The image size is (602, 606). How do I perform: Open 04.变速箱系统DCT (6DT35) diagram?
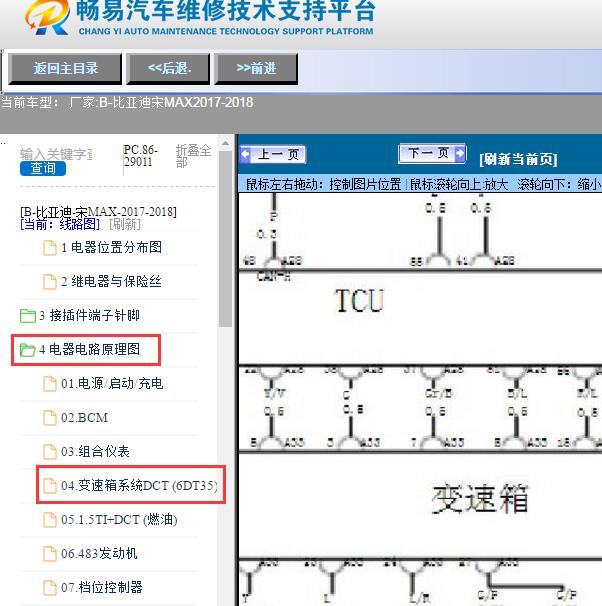tap(139, 485)
